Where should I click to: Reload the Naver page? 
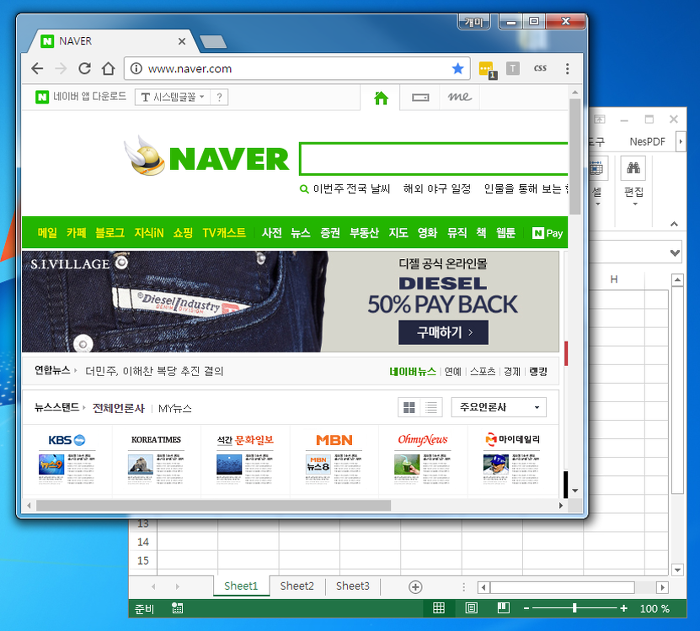pyautogui.click(x=84, y=69)
